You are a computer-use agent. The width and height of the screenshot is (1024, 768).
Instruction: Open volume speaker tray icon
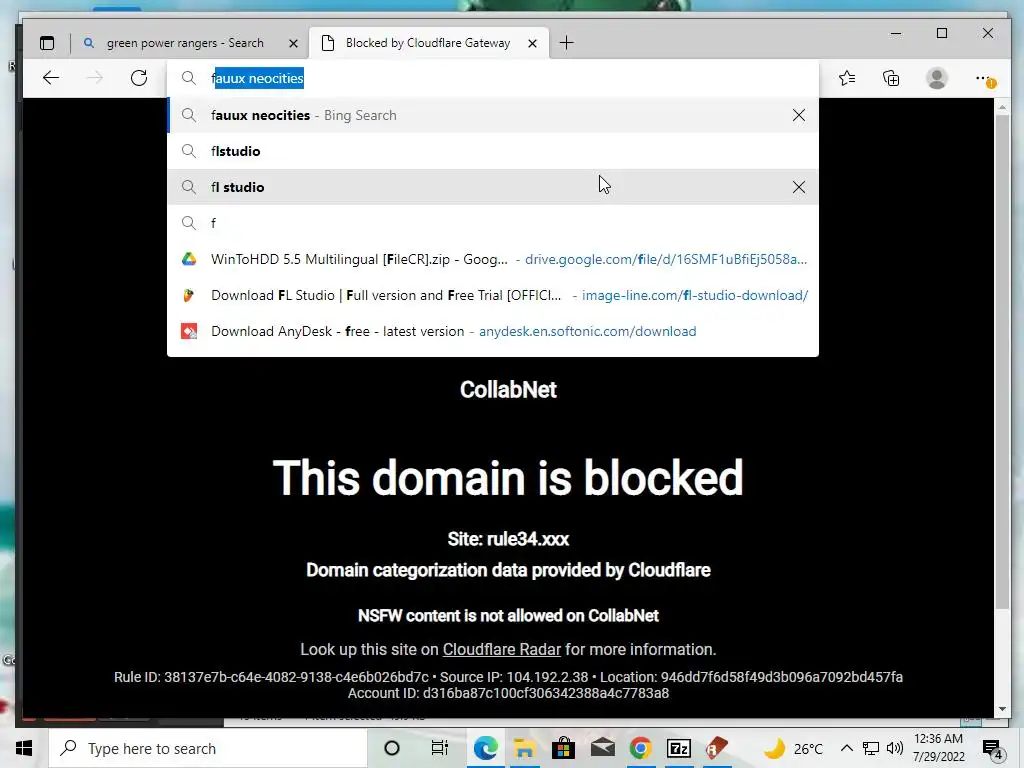pyautogui.click(x=895, y=748)
